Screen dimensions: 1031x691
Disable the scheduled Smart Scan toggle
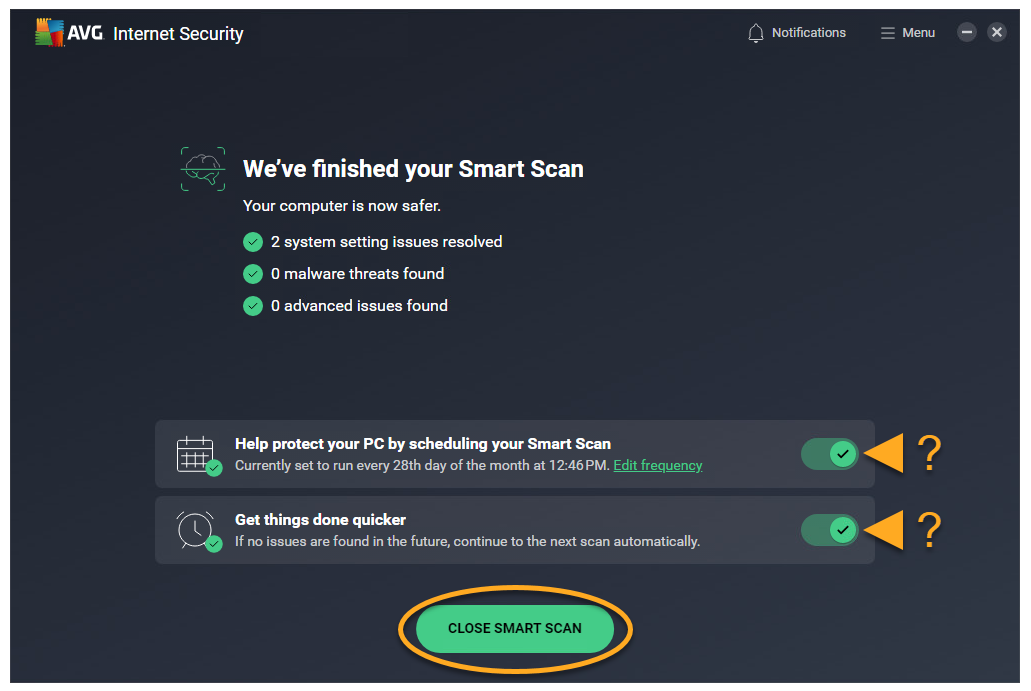coord(830,454)
